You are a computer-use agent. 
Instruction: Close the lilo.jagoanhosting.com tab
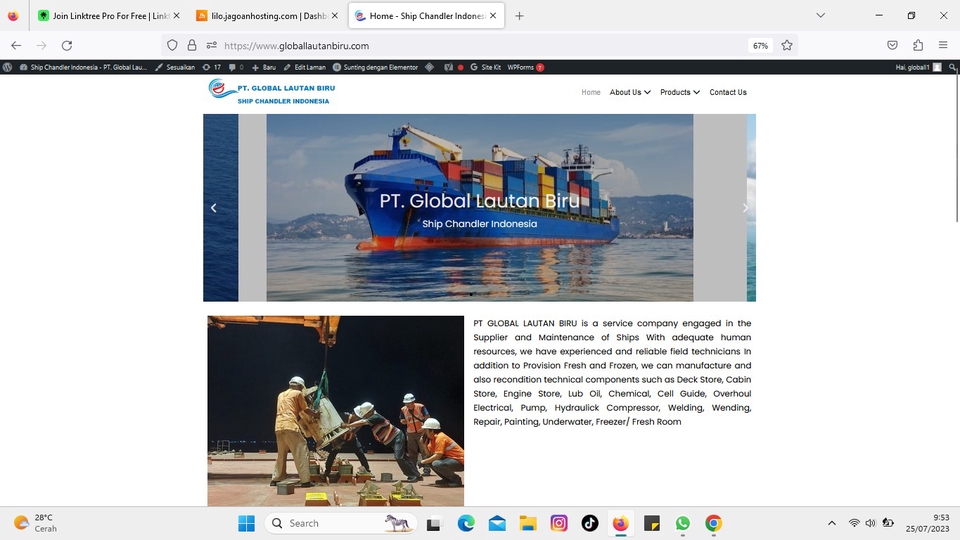click(334, 16)
